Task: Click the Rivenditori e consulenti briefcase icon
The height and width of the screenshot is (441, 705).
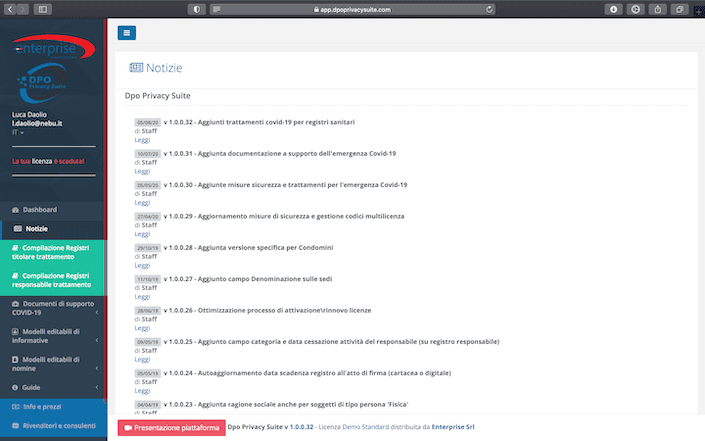Action: point(16,426)
